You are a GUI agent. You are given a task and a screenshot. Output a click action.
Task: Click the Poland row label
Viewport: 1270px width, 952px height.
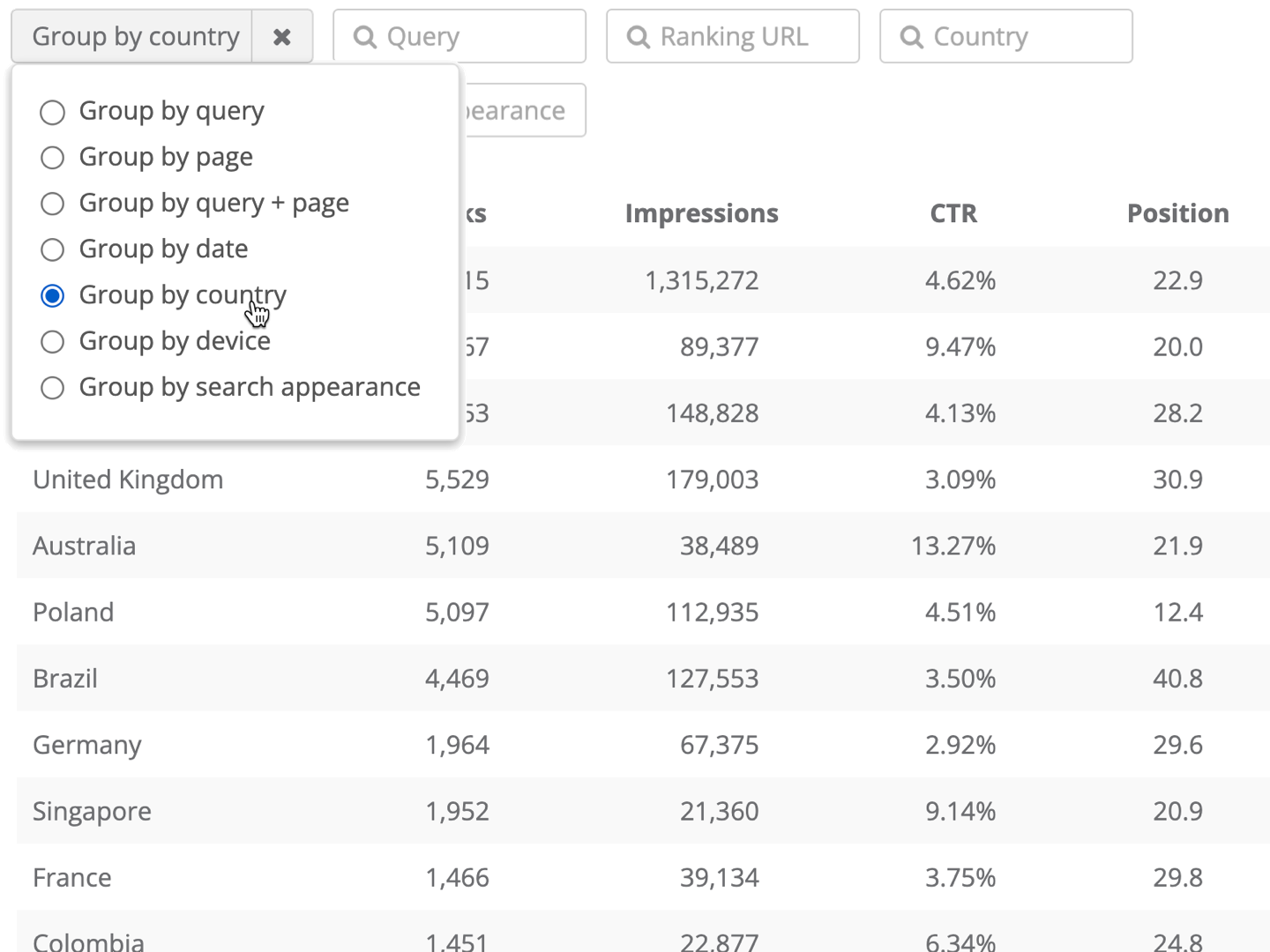pyautogui.click(x=73, y=612)
